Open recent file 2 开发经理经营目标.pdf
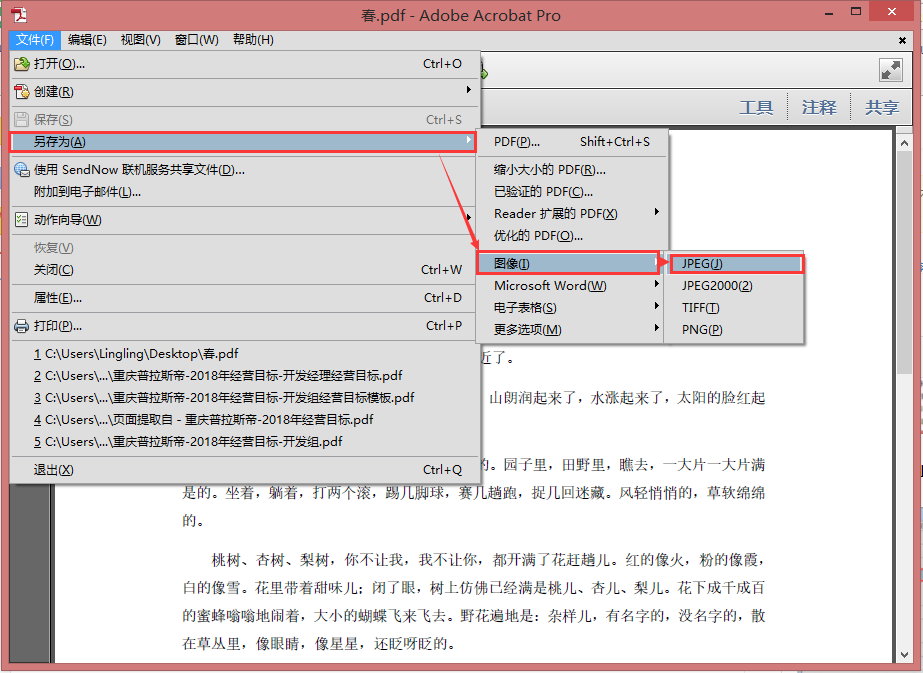This screenshot has width=923, height=673. pyautogui.click(x=245, y=376)
